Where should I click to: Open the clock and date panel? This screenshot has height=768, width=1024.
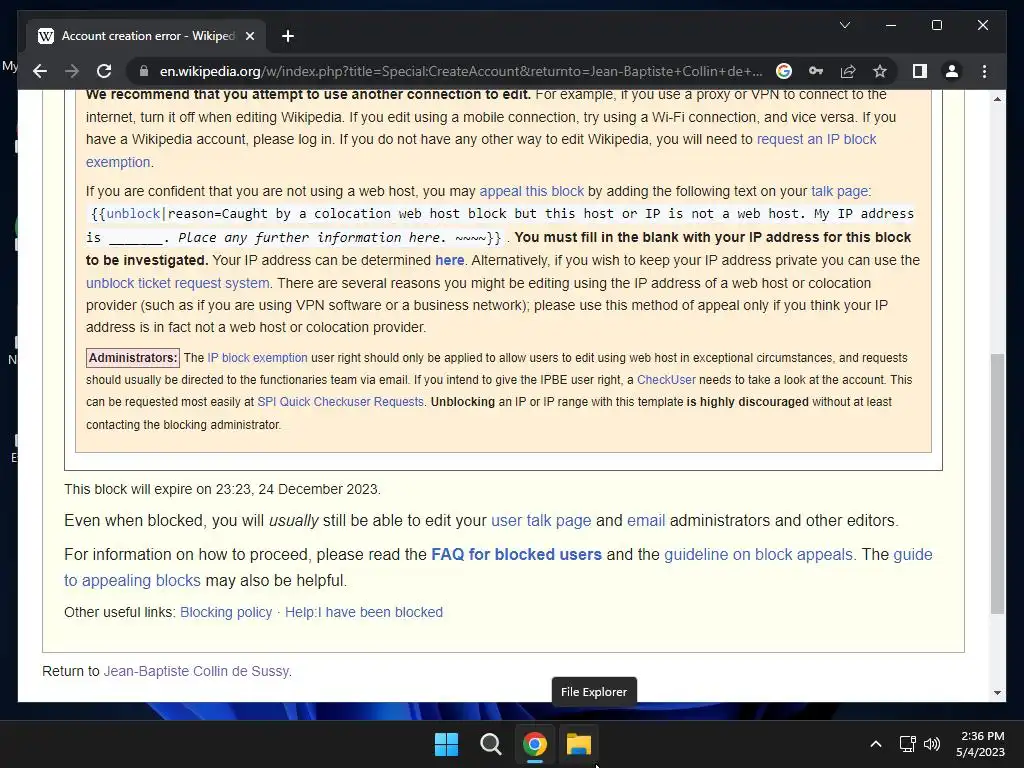pyautogui.click(x=980, y=744)
